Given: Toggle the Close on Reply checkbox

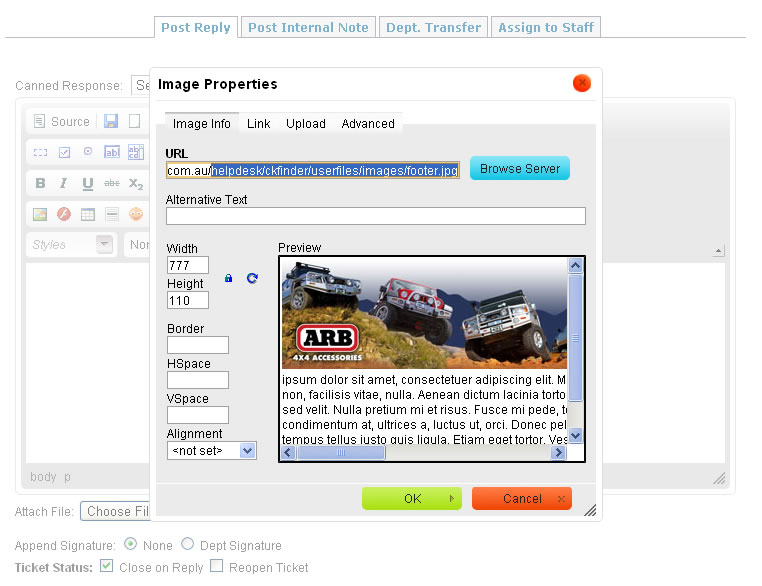Looking at the screenshot, I should point(106,566).
